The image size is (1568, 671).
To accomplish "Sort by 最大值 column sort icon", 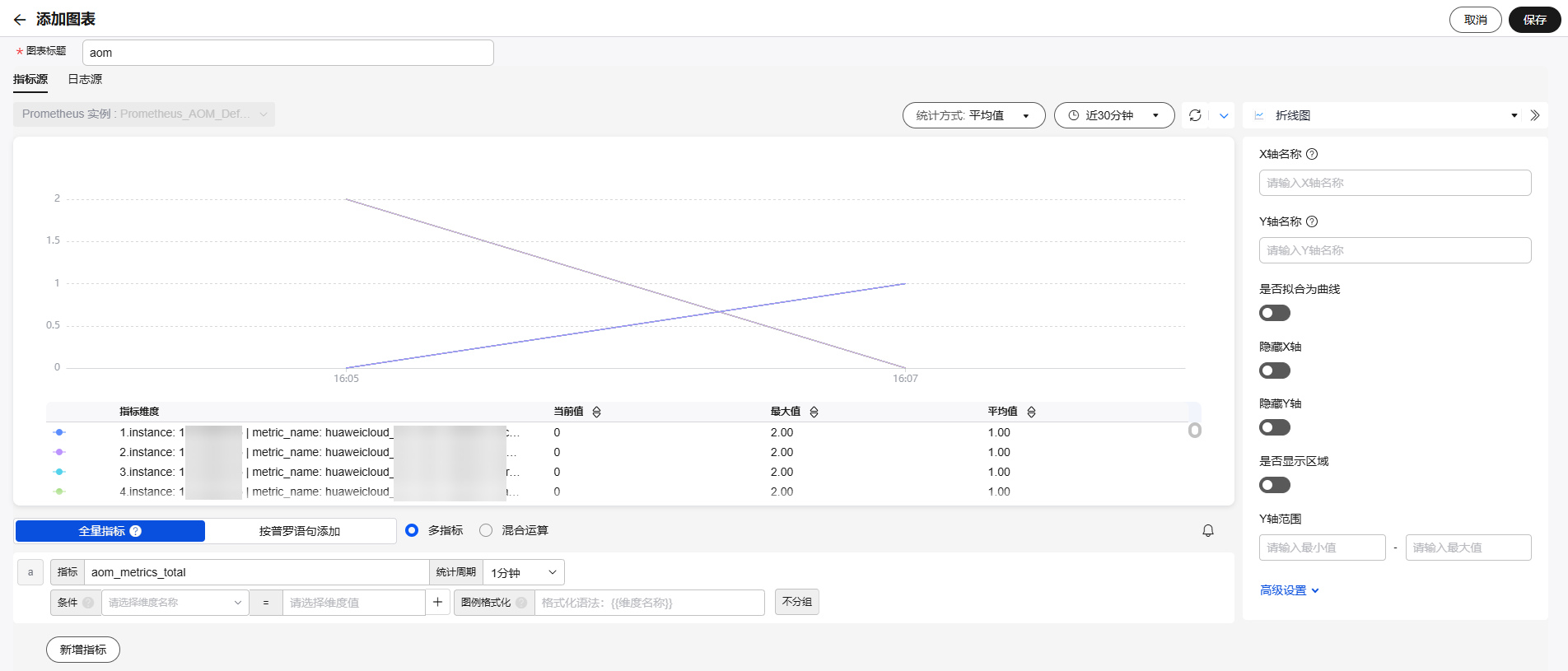I will pos(814,412).
